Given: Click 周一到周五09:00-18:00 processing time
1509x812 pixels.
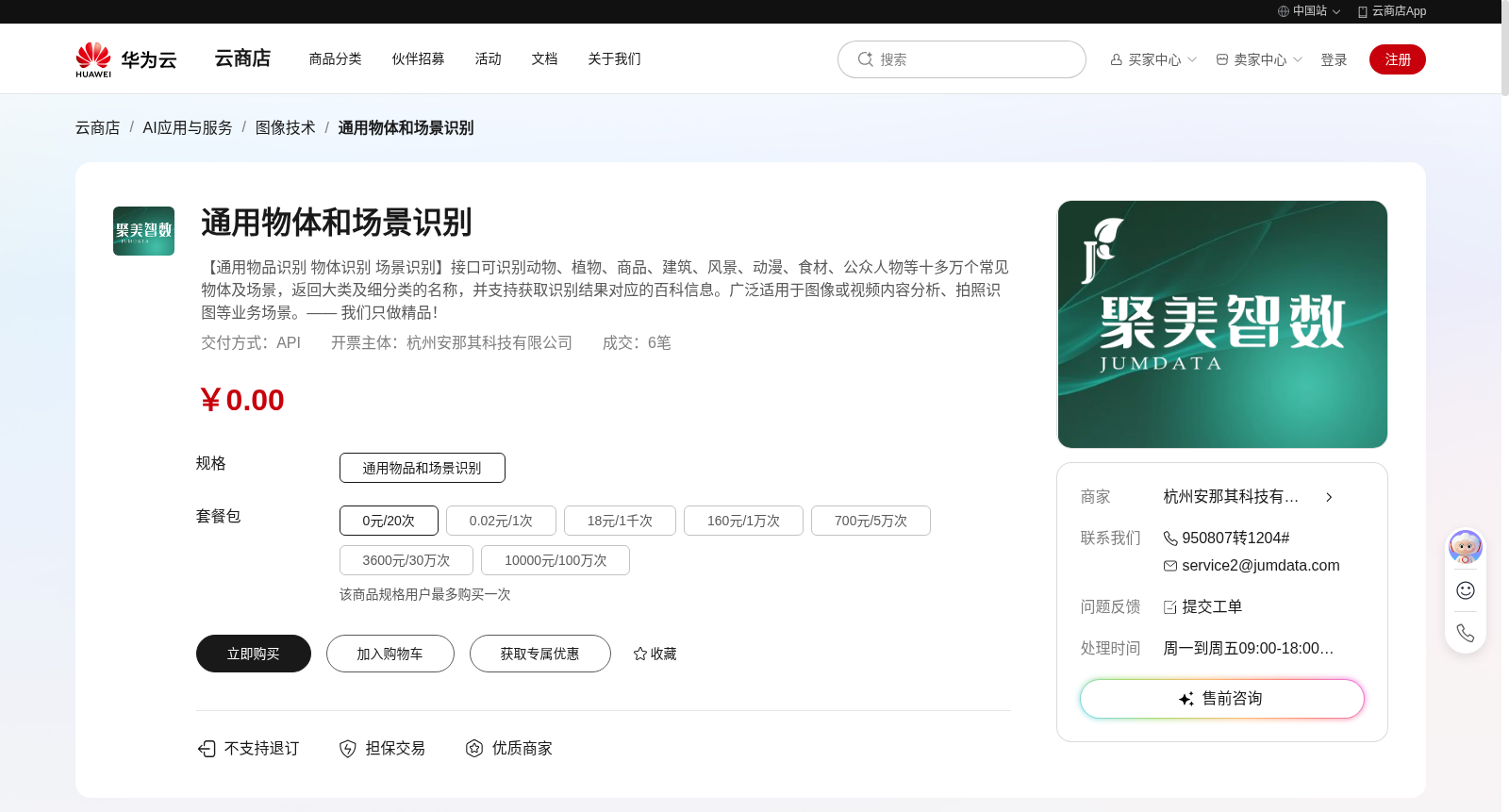Looking at the screenshot, I should [x=1249, y=649].
